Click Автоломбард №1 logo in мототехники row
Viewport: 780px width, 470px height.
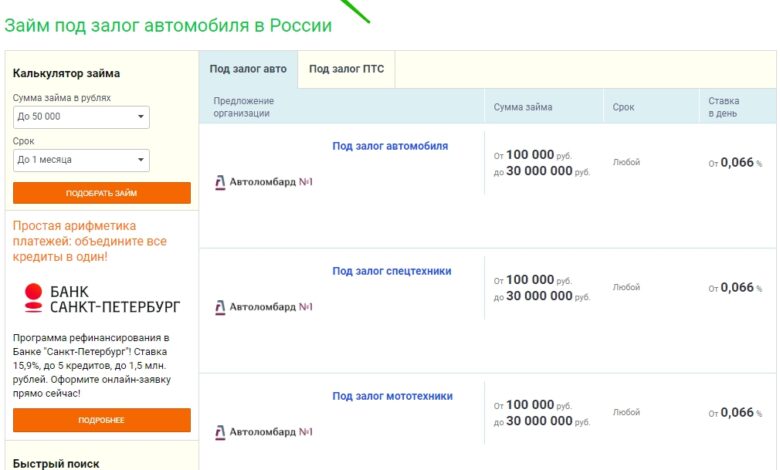click(264, 432)
